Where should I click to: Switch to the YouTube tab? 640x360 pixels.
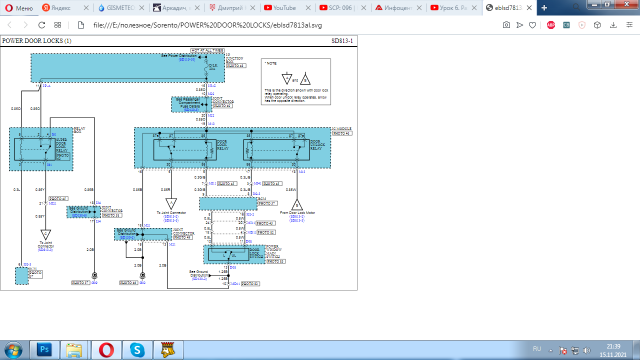coord(284,8)
